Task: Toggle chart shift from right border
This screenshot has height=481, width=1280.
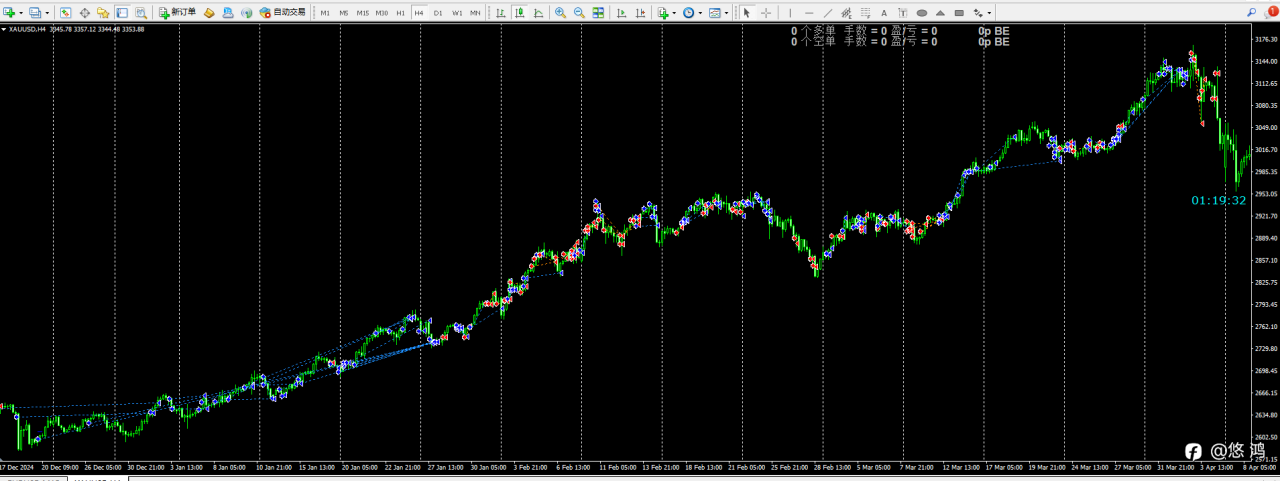Action: pos(640,13)
